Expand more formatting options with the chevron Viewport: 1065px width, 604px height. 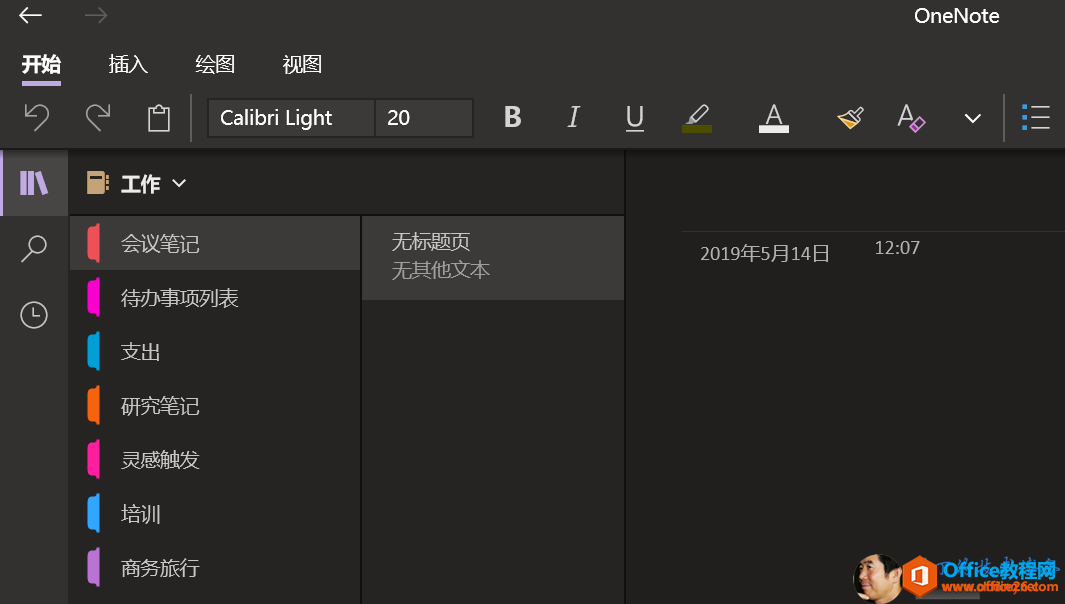[x=972, y=117]
